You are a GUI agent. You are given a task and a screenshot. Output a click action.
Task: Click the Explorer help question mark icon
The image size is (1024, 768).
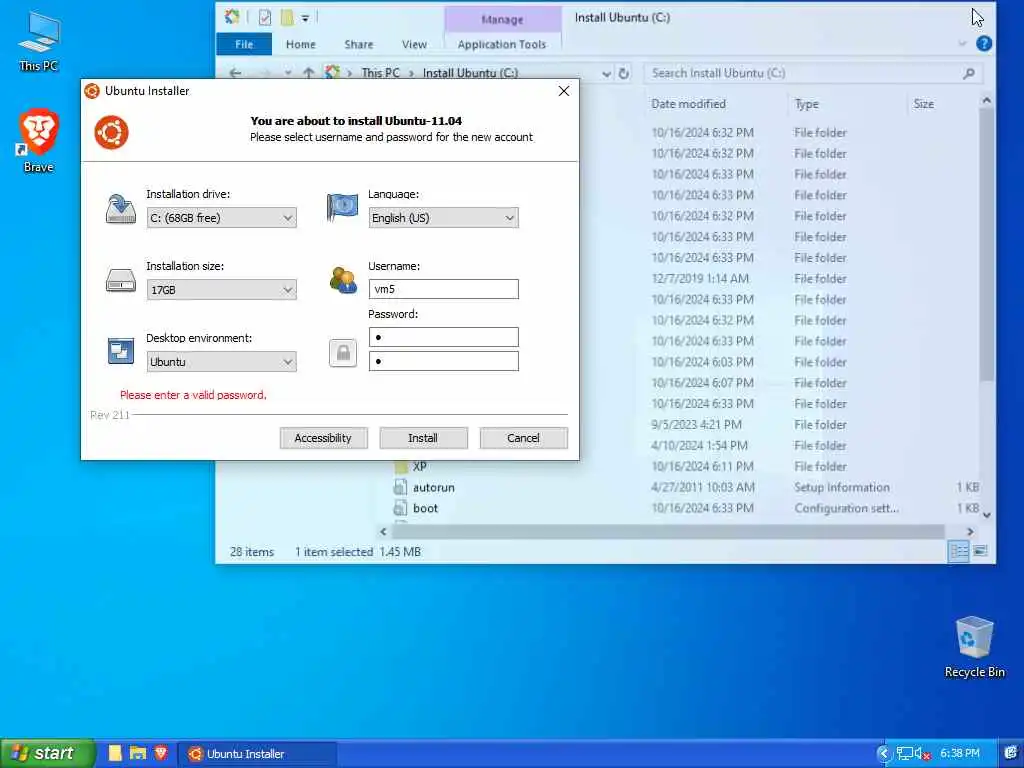tap(984, 44)
